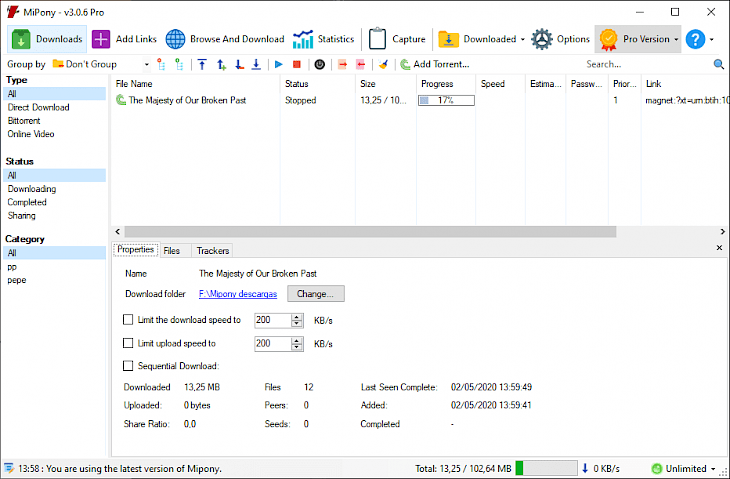Filter status by Completed
Screen dimensions: 730x479
[27, 202]
